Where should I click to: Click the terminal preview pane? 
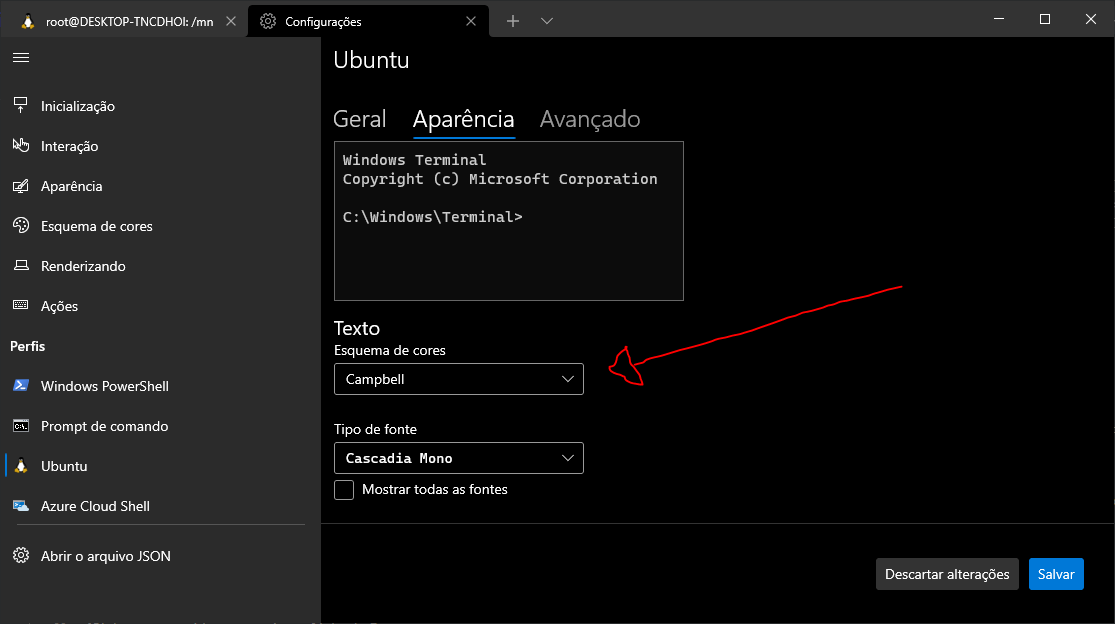(x=508, y=220)
